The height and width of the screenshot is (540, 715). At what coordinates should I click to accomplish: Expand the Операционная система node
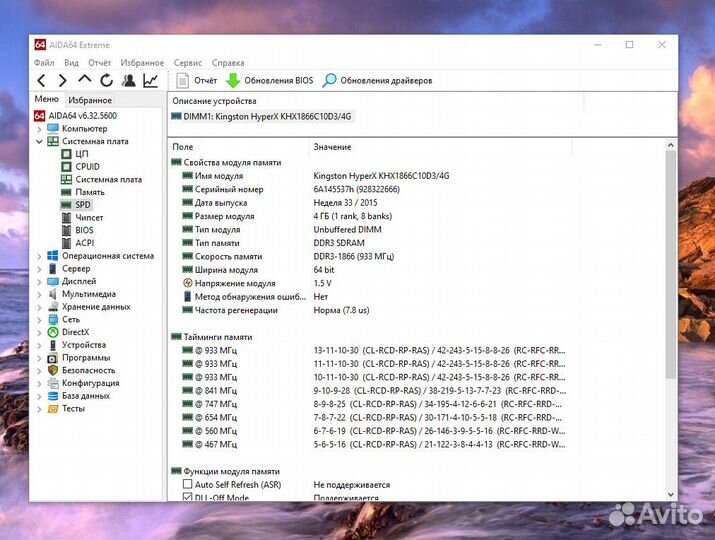(x=39, y=257)
